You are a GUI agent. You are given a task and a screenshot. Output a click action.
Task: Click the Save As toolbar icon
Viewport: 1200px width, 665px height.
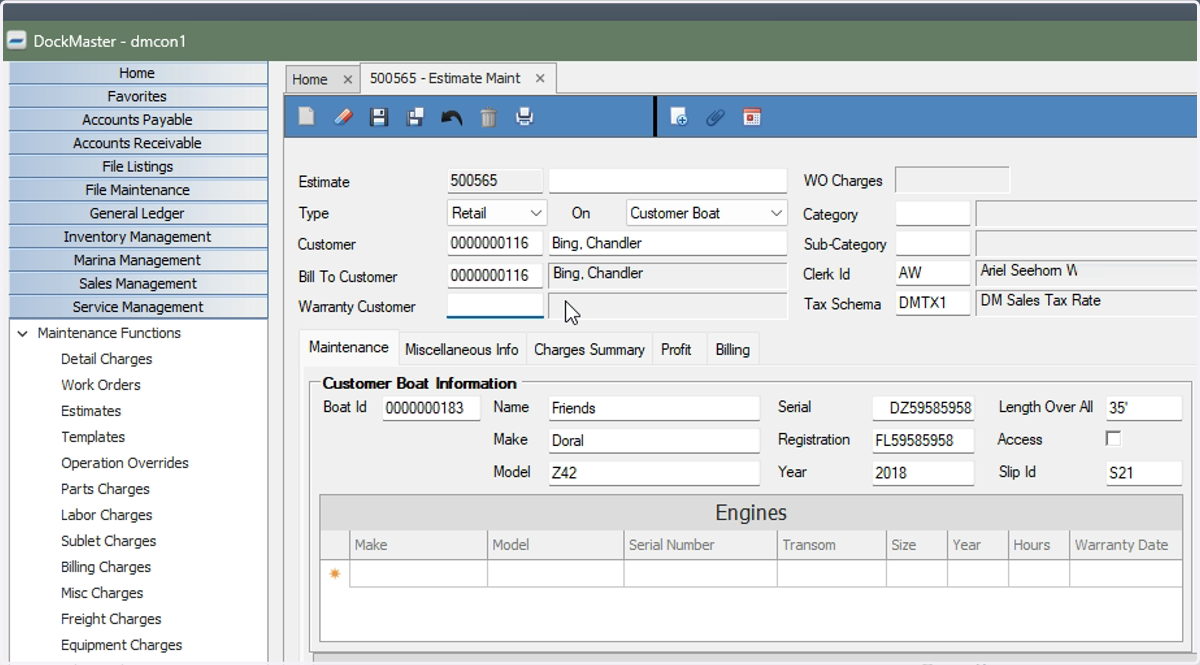coord(415,117)
